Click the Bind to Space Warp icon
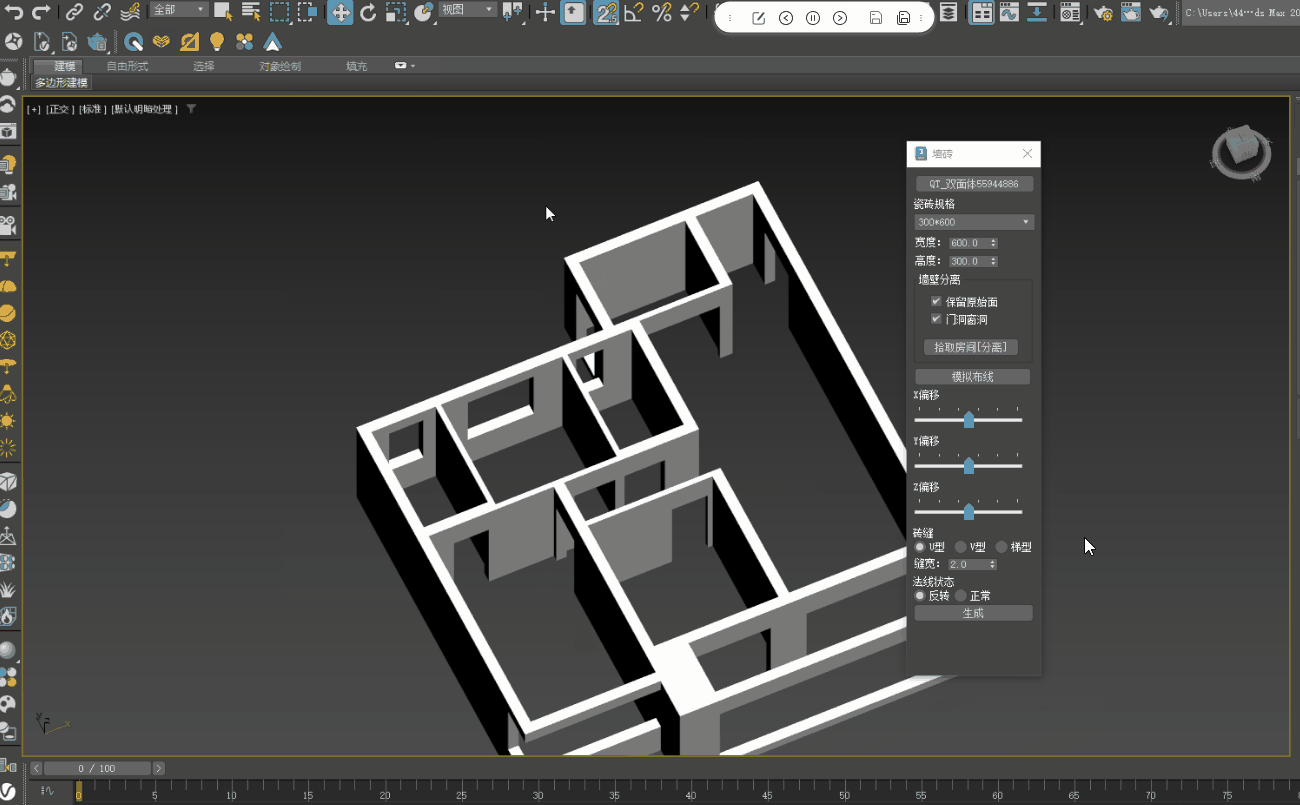The image size is (1300, 805). coord(130,12)
